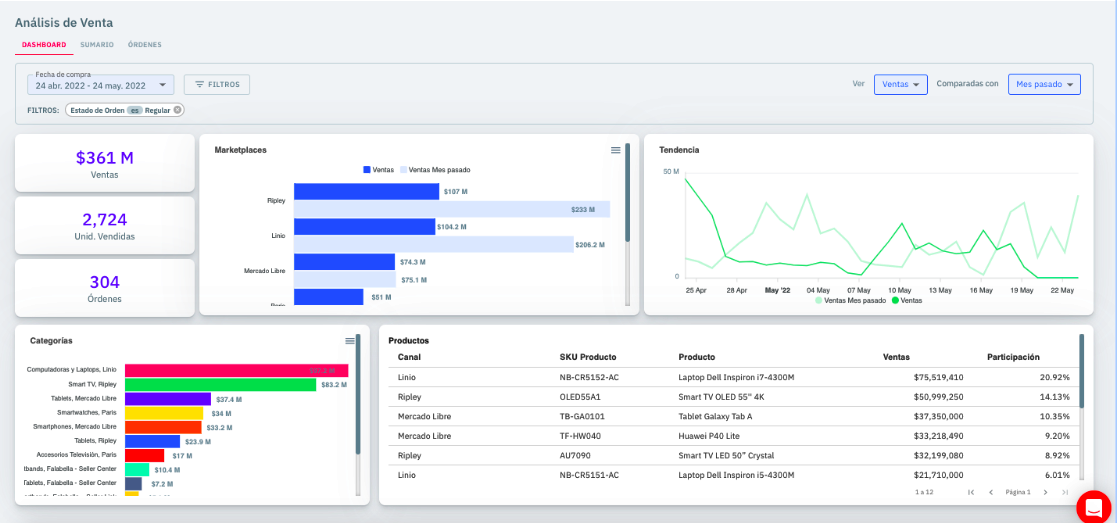Click the 304 Órdenes card
This screenshot has height=523, width=1117.
105,288
